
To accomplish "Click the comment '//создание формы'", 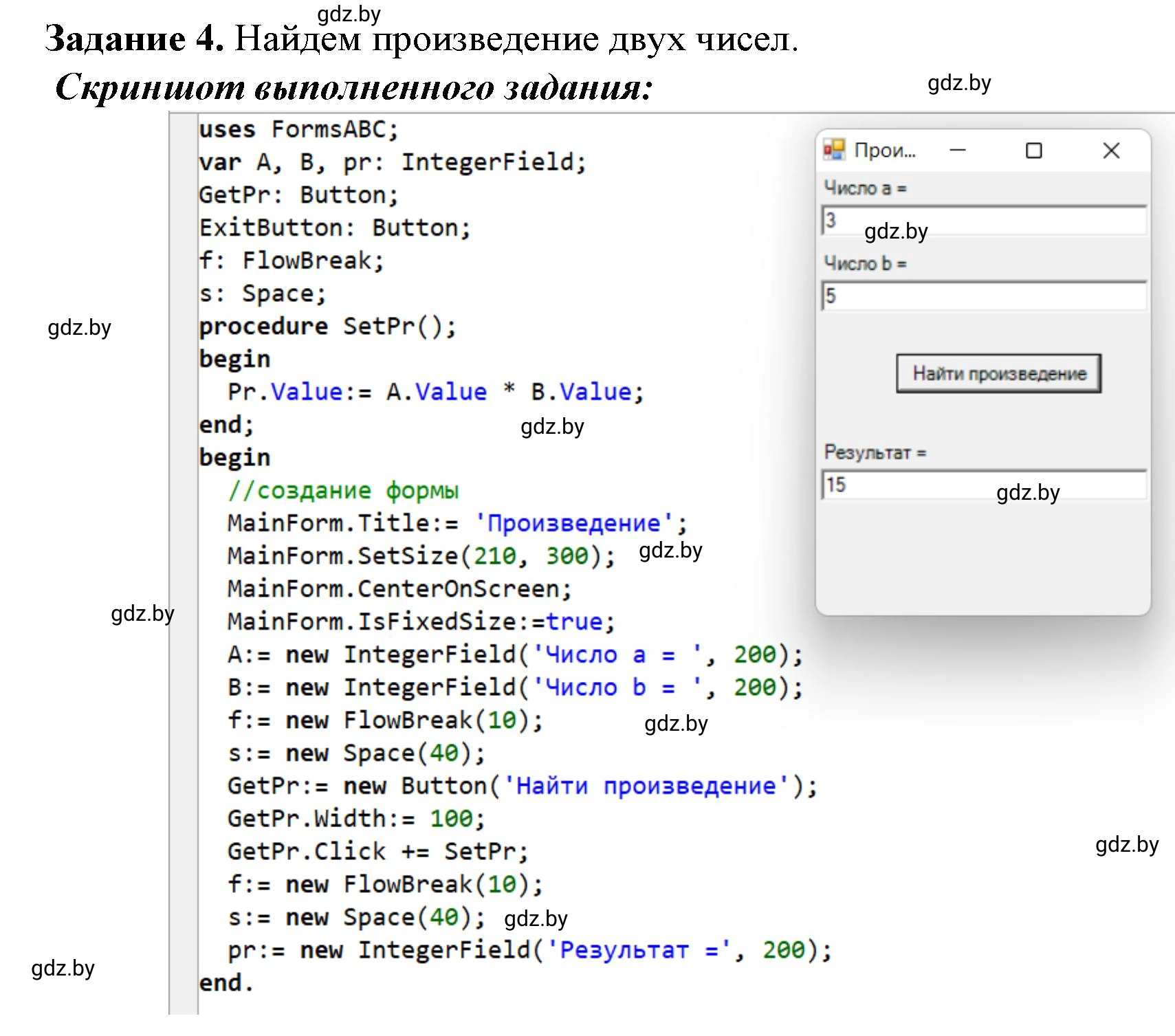I will tap(343, 490).
